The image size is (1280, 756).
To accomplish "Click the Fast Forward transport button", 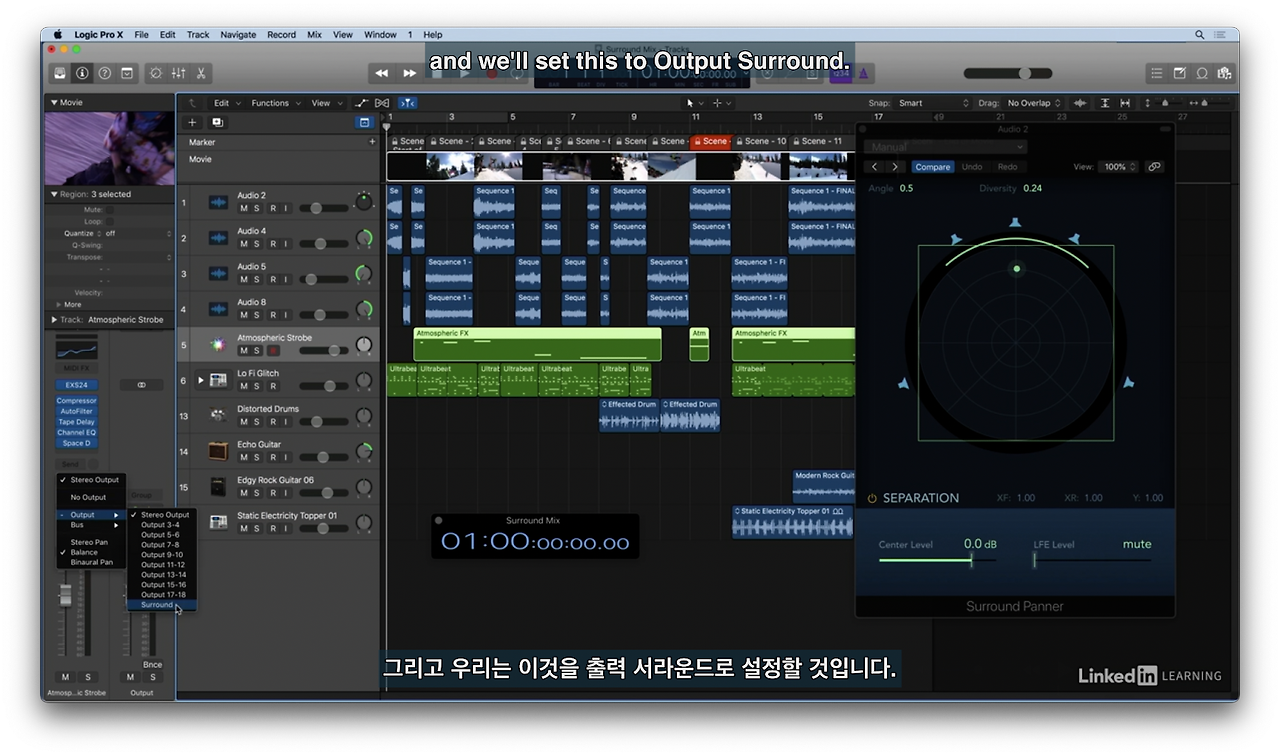I will pyautogui.click(x=409, y=73).
